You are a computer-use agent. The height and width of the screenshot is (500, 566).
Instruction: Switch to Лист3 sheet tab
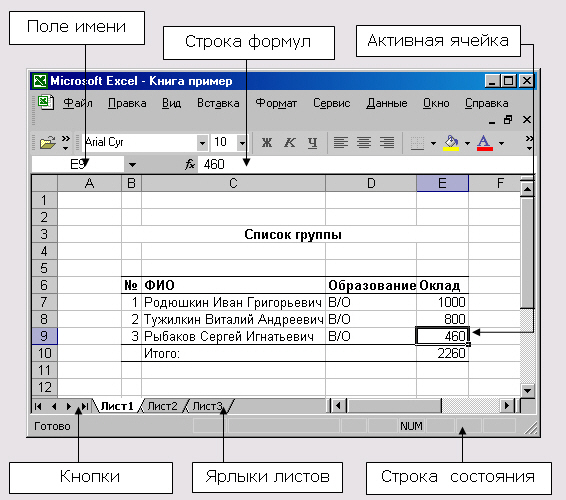click(208, 406)
